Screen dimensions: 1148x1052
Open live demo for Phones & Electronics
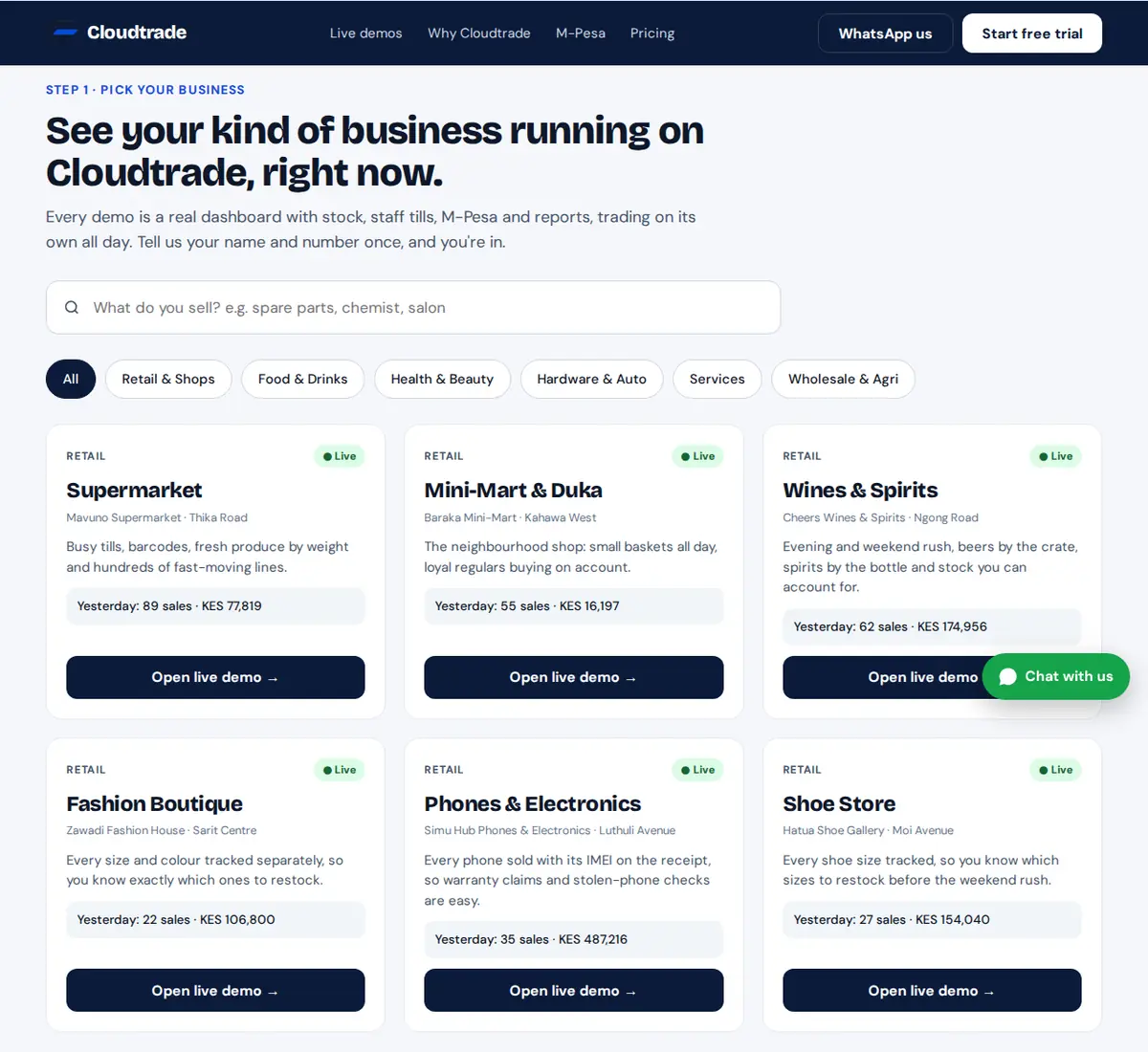573,991
